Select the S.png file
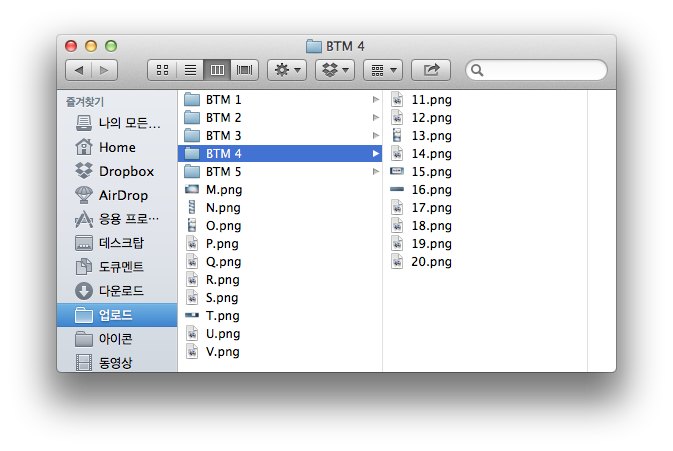The width and height of the screenshot is (673, 451). point(280,298)
